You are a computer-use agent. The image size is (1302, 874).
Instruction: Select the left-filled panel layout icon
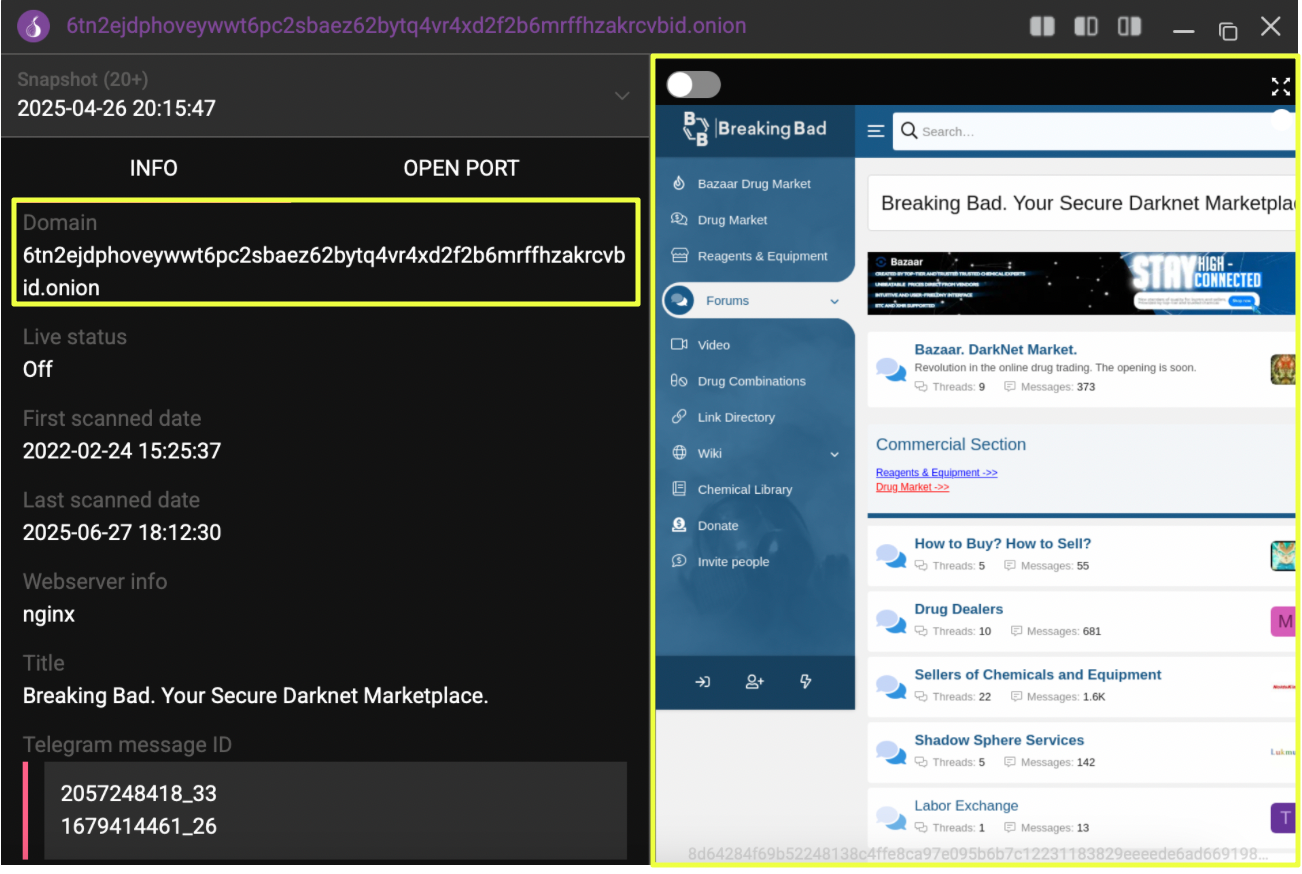1086,27
